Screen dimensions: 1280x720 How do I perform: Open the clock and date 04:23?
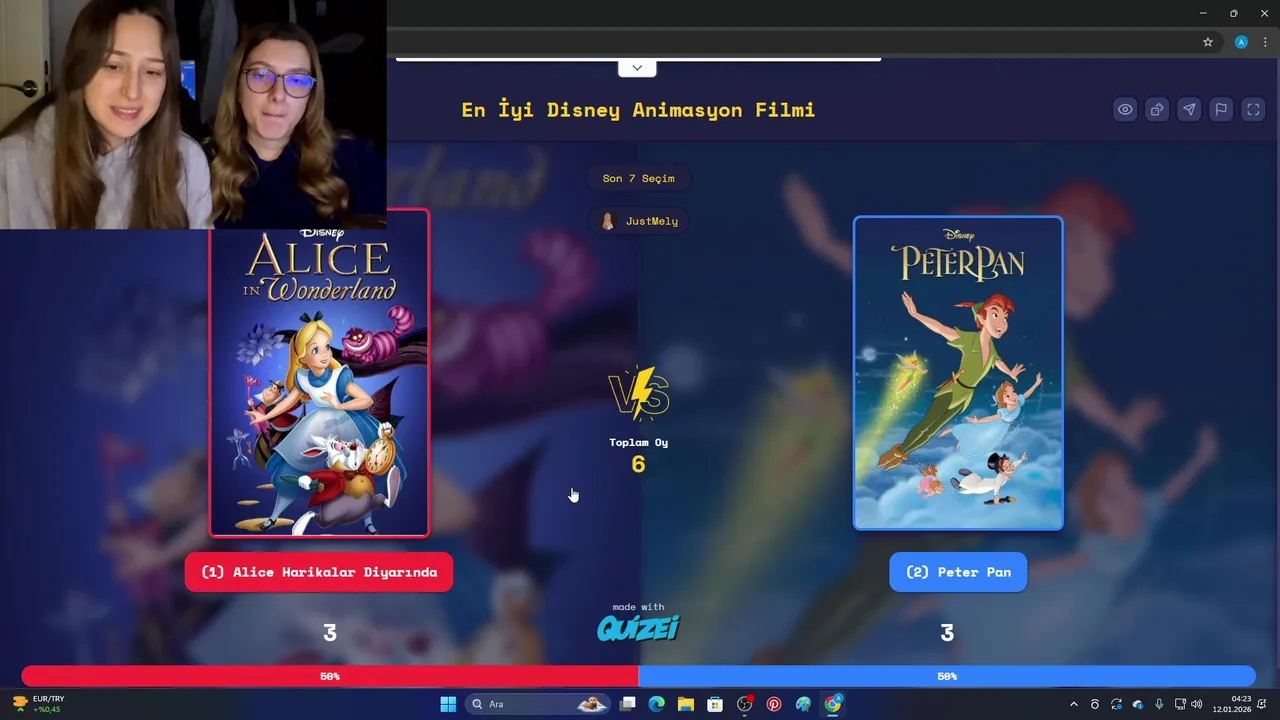[1232, 704]
